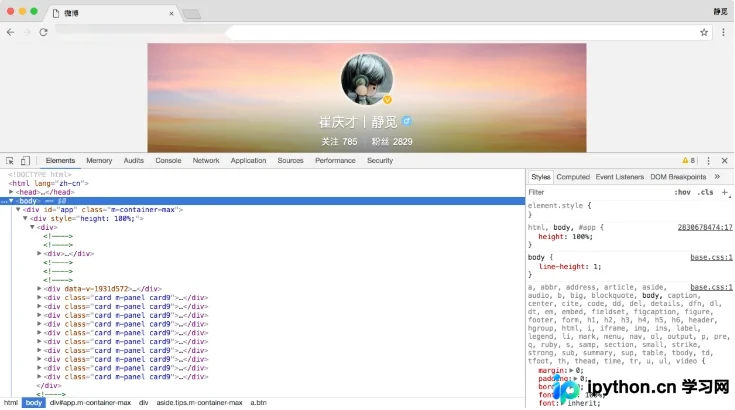Click the 粉丝 2829 followers count

pos(392,142)
